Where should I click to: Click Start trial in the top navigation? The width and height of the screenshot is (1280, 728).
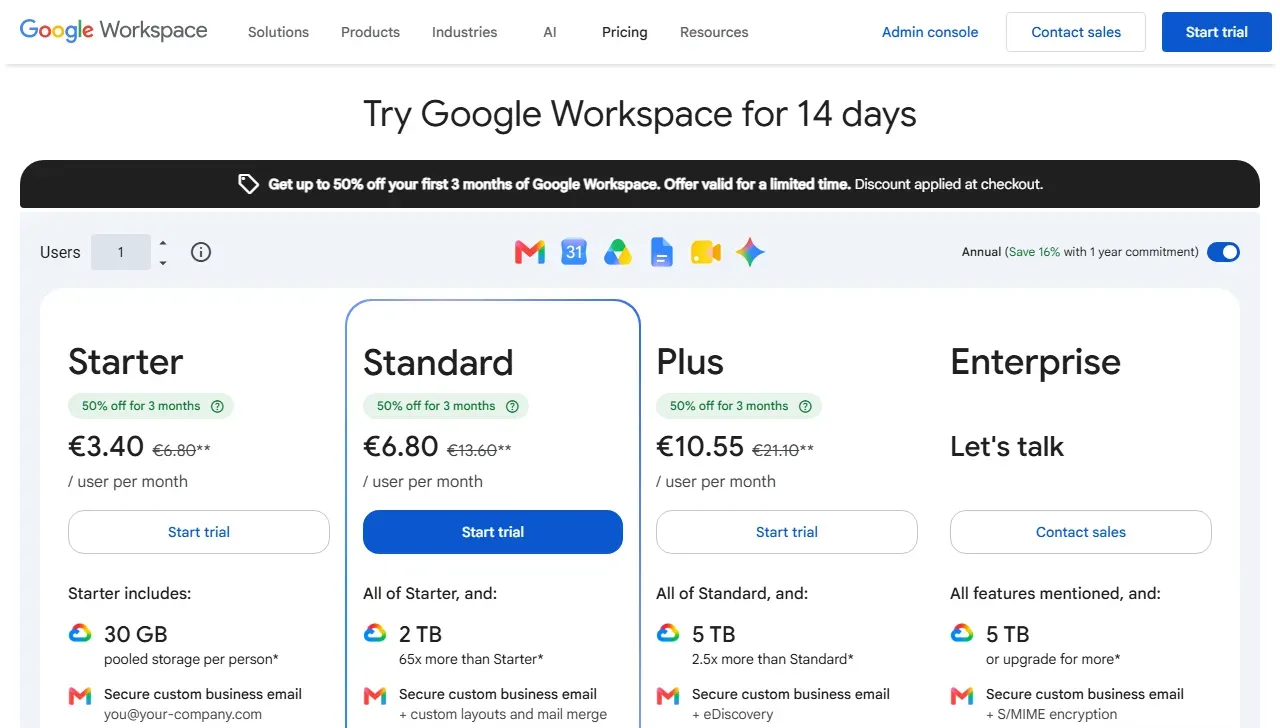(1217, 32)
